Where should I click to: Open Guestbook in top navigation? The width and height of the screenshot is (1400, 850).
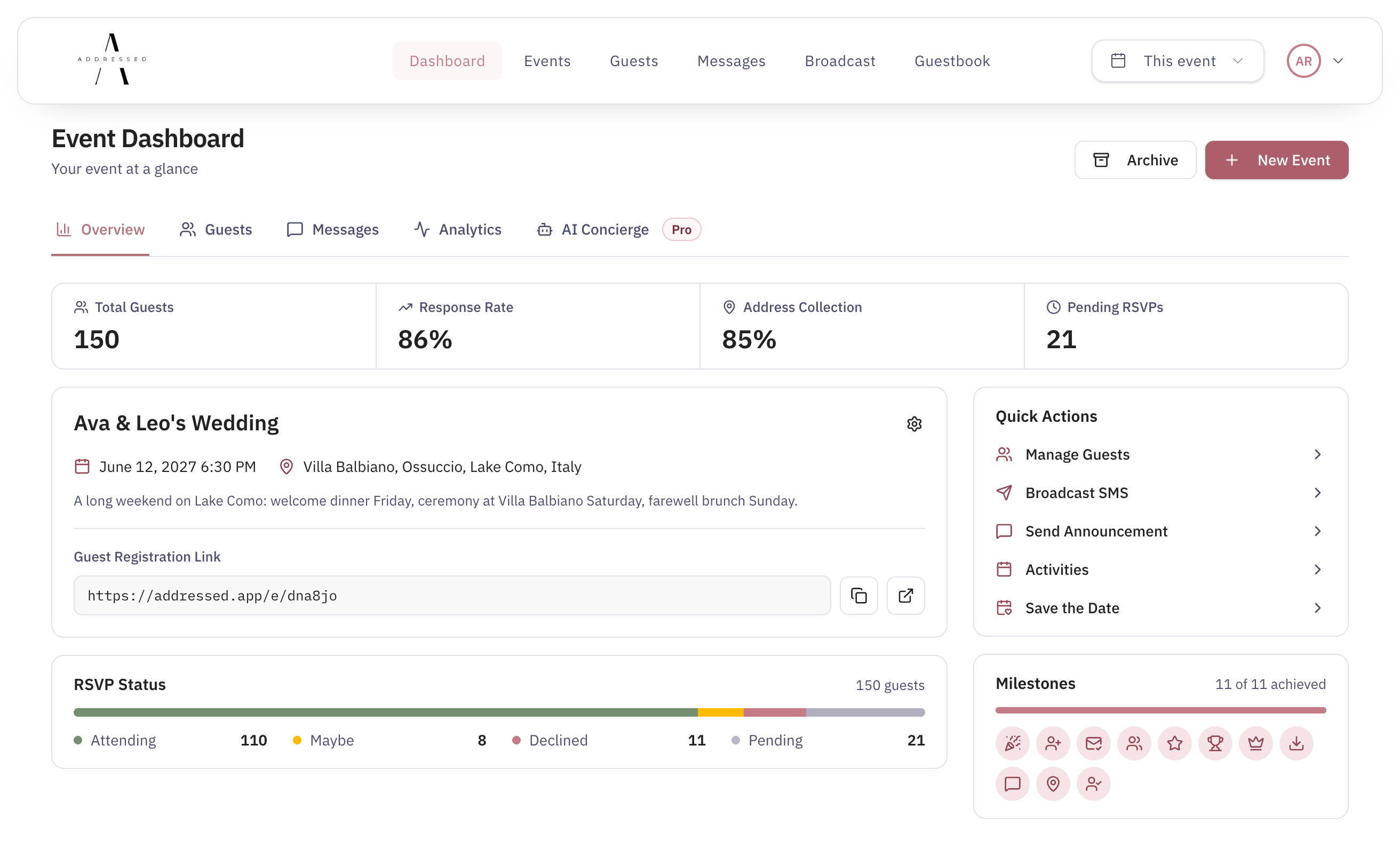[952, 61]
